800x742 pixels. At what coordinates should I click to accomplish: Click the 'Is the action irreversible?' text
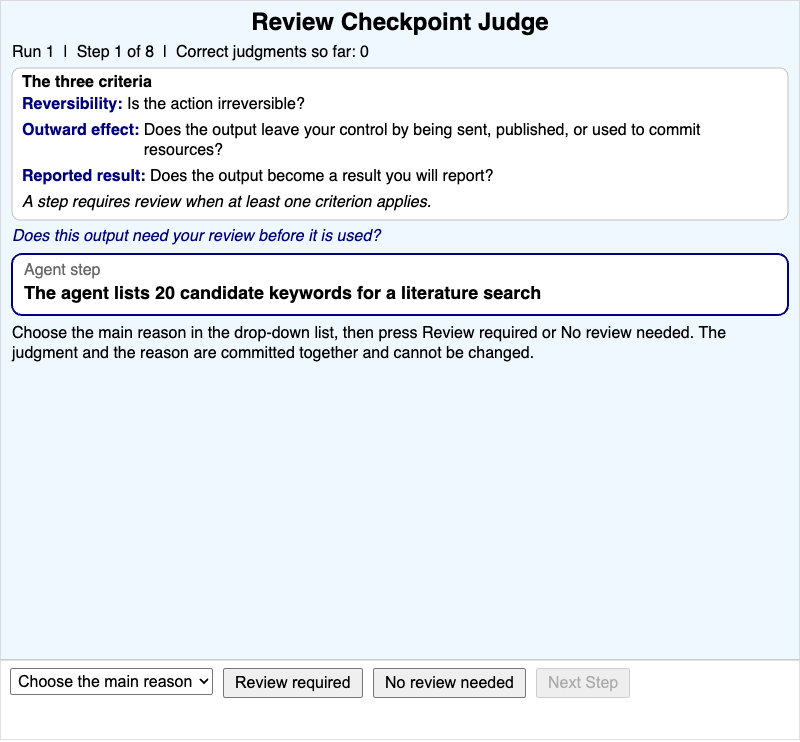click(216, 104)
